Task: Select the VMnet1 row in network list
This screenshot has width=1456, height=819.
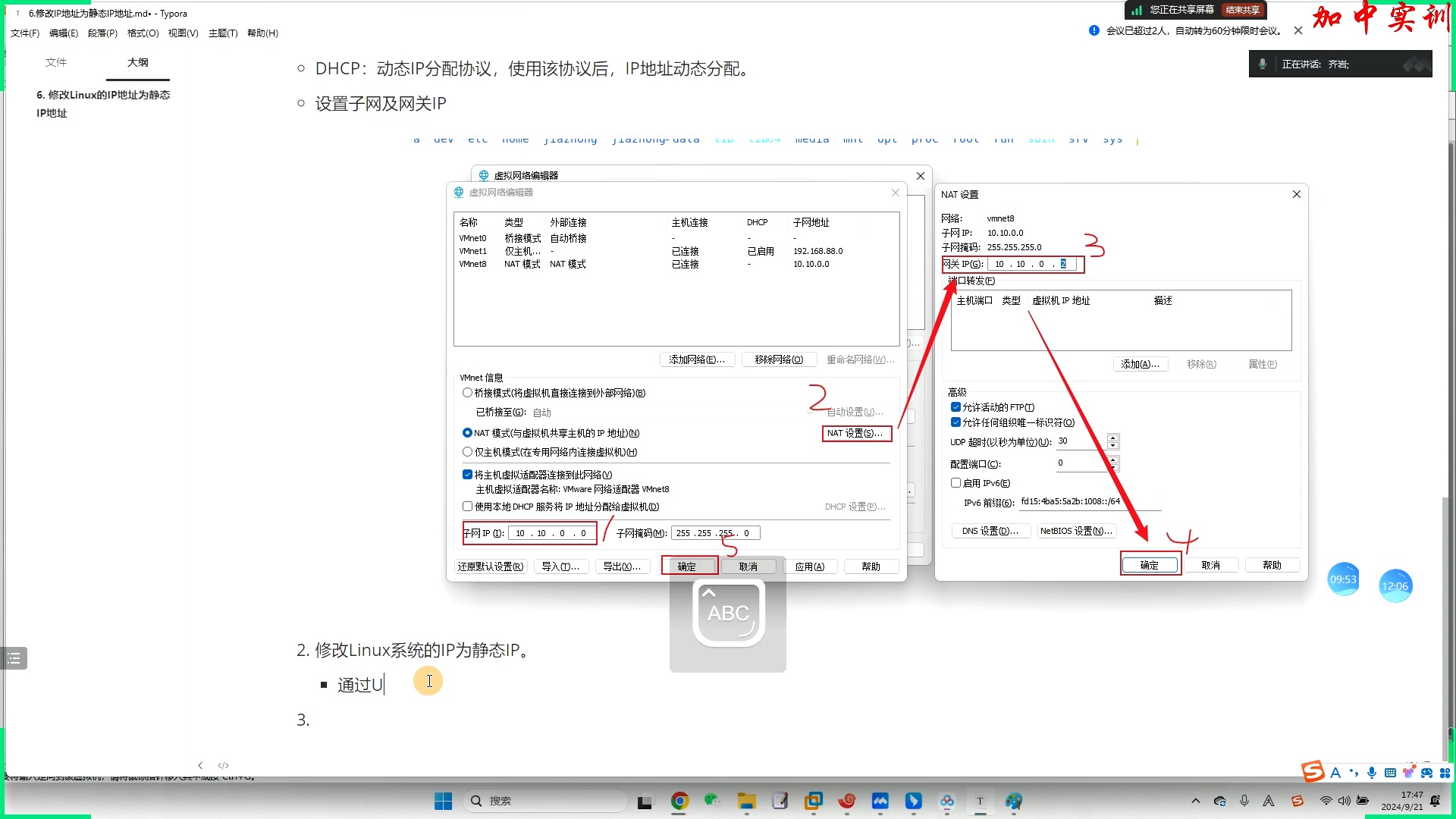Action: (675, 251)
